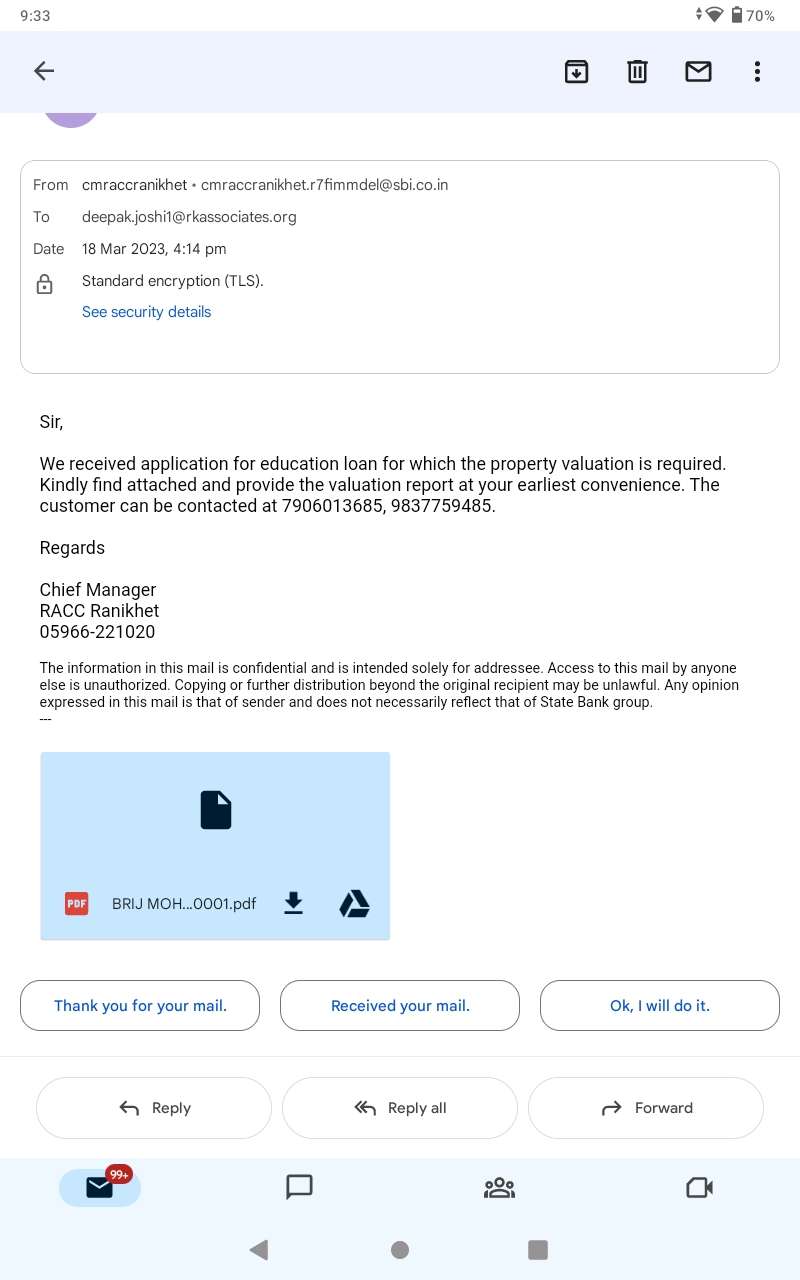
Task: Choose the 'Ok, I will do it.' reply
Action: (660, 1006)
